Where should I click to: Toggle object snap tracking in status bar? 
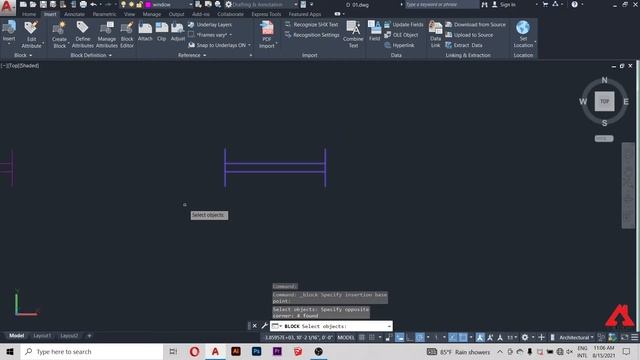(453, 337)
